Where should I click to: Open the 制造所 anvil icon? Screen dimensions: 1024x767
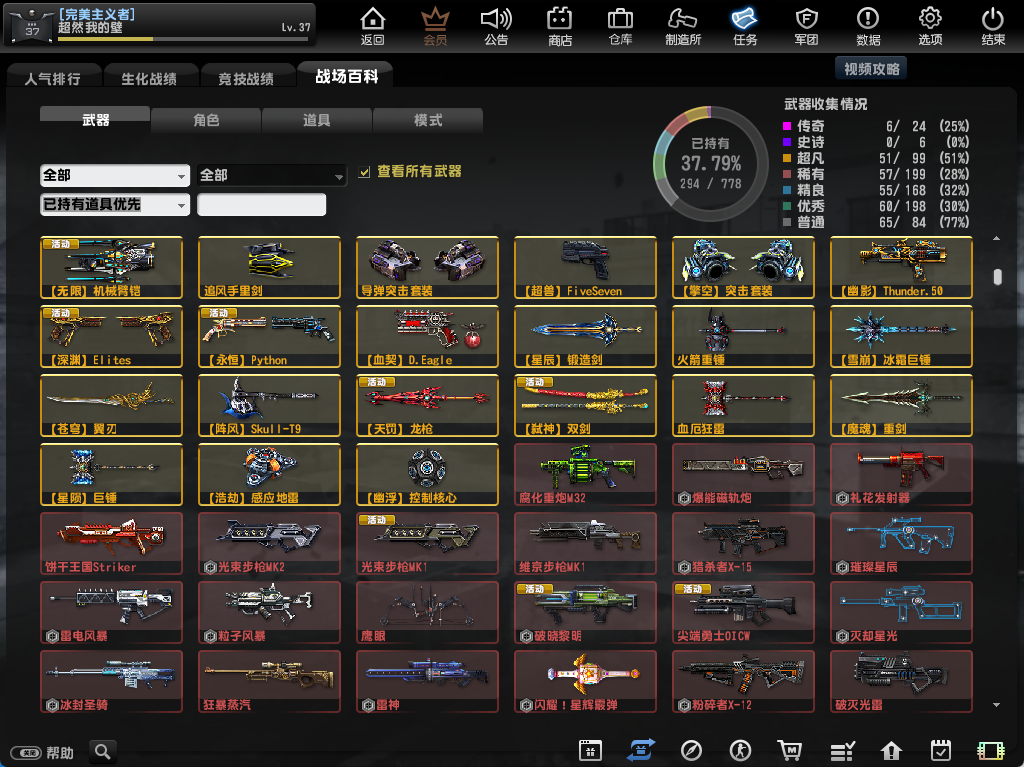(683, 20)
